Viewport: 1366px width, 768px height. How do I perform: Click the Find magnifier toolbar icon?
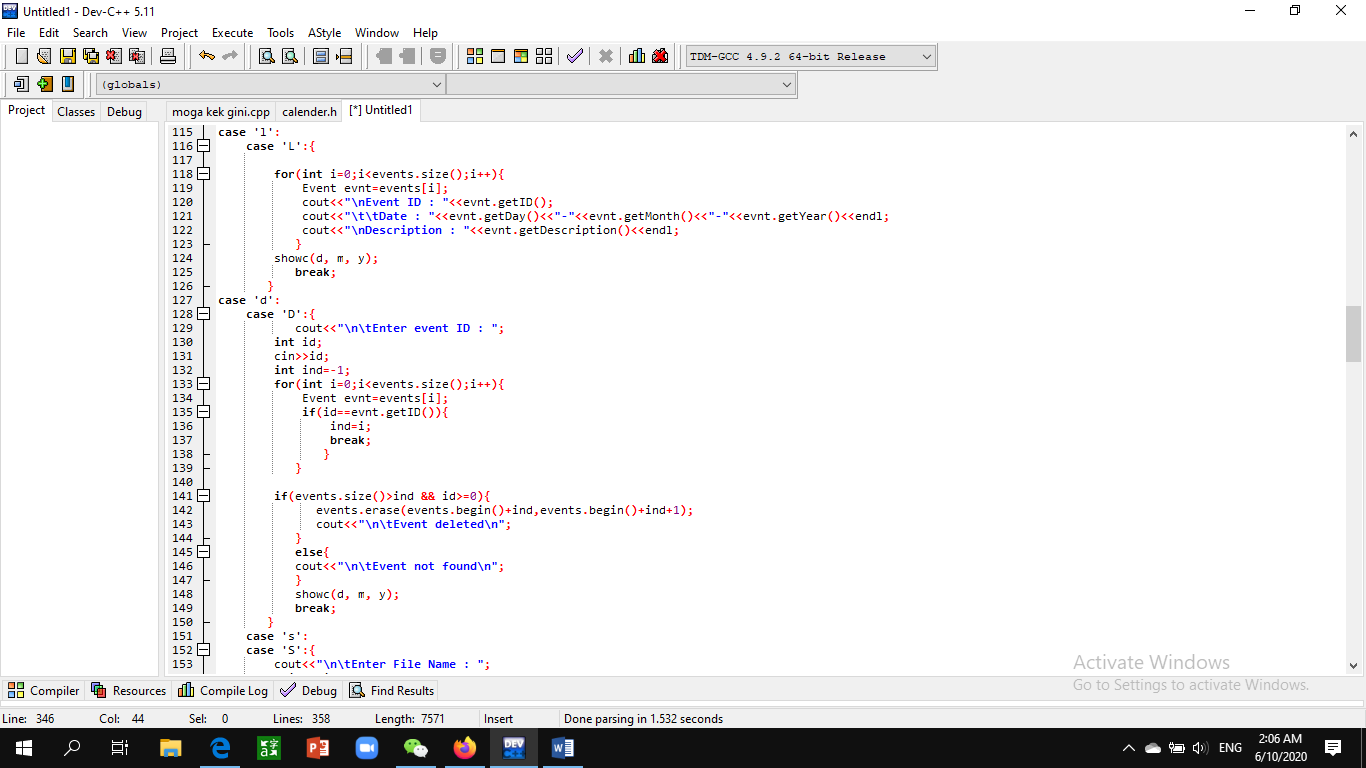click(267, 56)
